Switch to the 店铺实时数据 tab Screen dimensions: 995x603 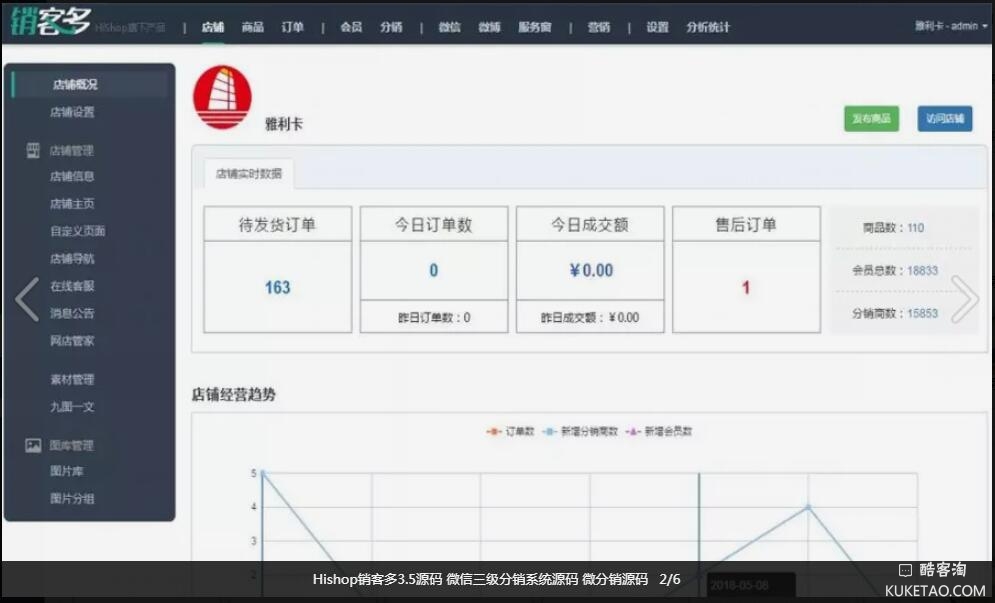[x=249, y=173]
